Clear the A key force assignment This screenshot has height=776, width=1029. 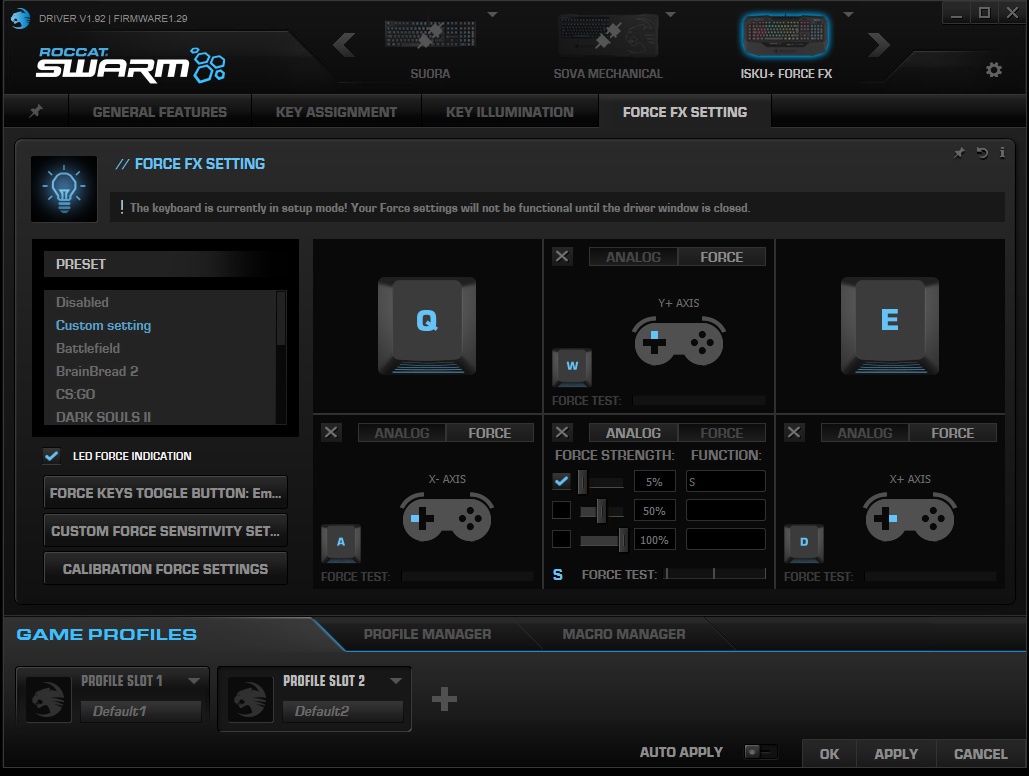click(331, 432)
